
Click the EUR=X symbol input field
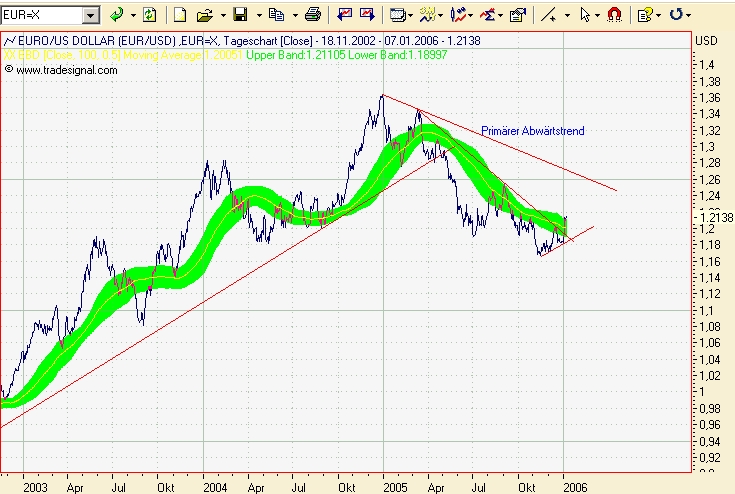point(42,15)
